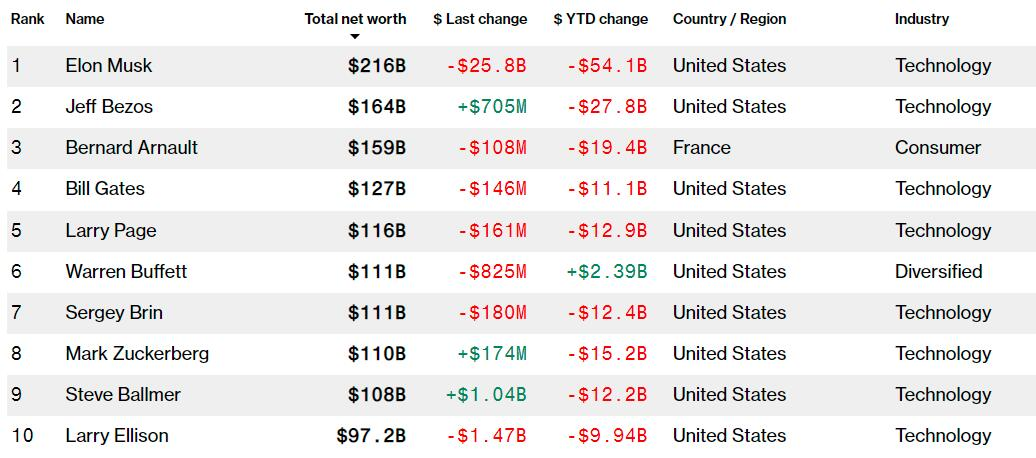
Task: Click France in Bernard Arnault's row
Action: click(x=701, y=148)
